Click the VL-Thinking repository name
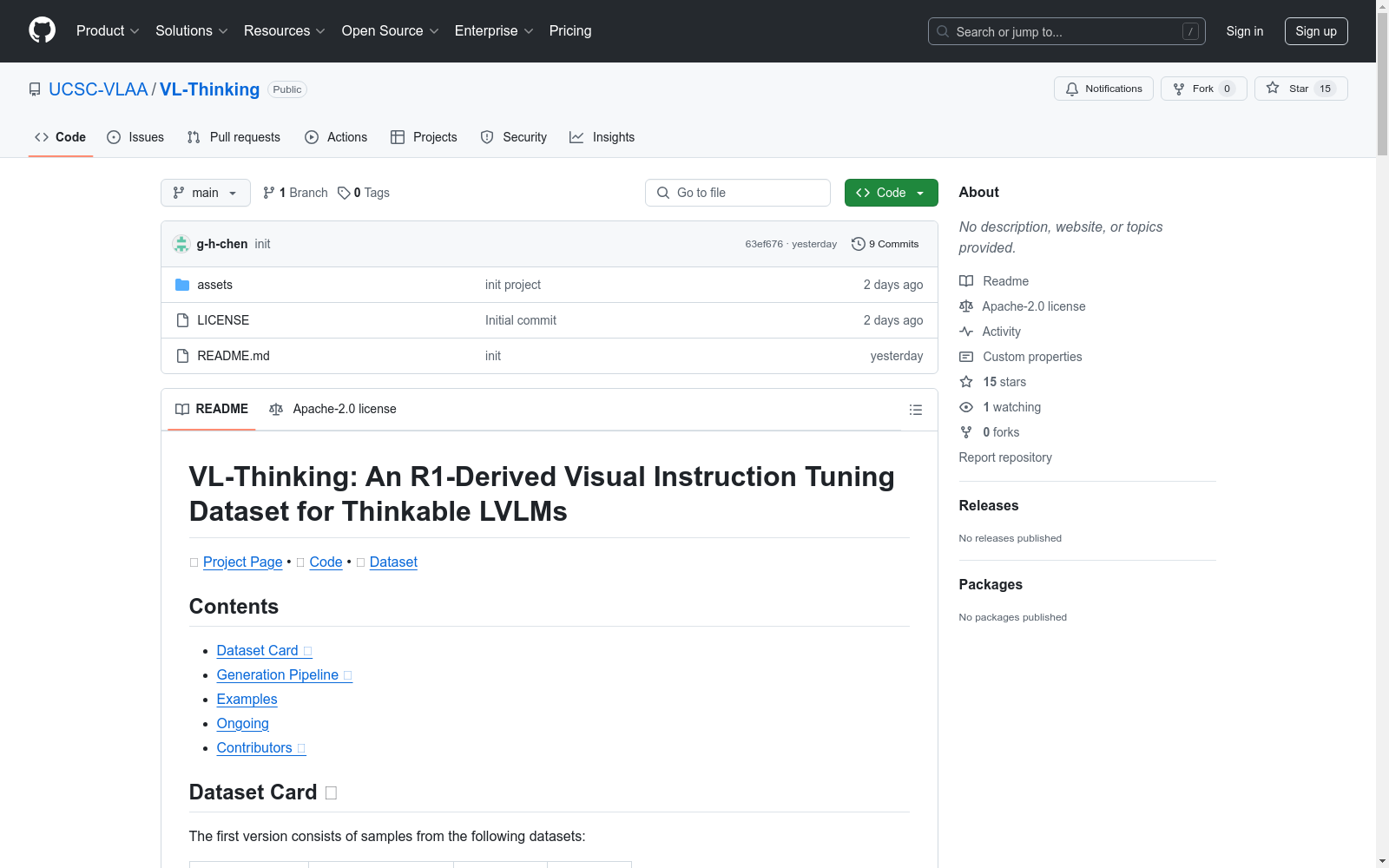Viewport: 1389px width, 868px height. point(209,89)
